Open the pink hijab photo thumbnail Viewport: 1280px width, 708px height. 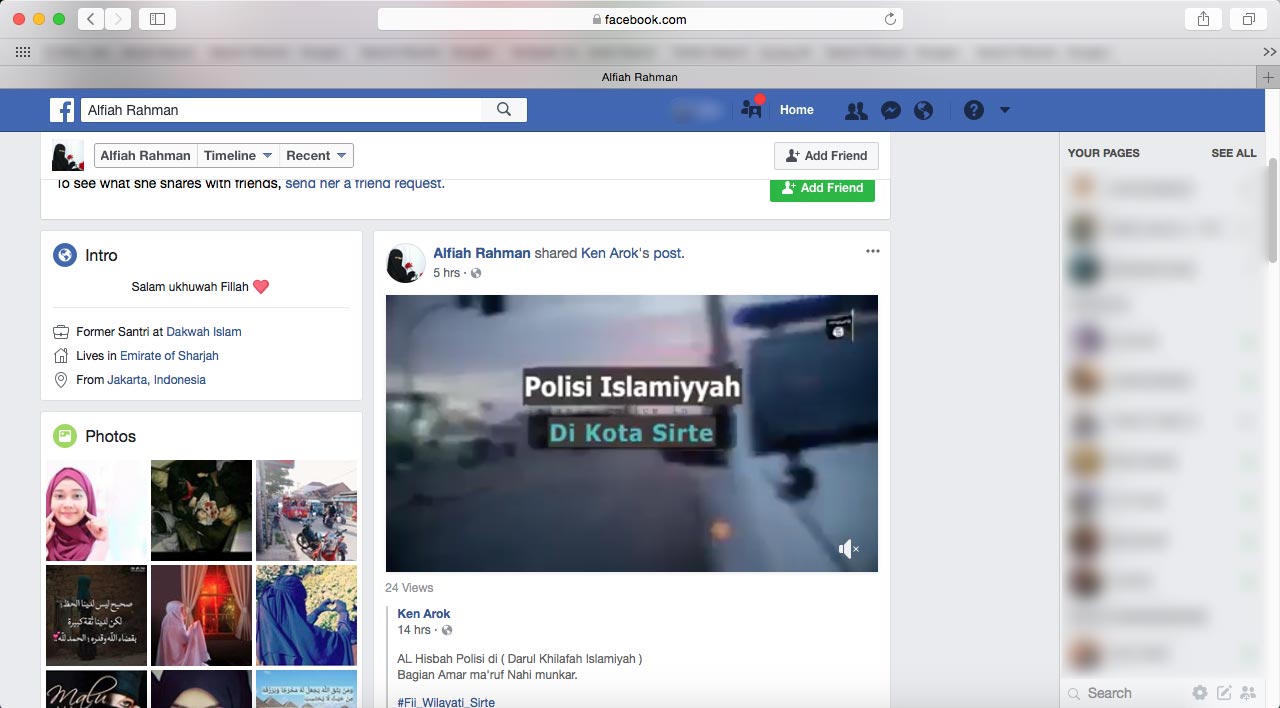click(x=96, y=510)
